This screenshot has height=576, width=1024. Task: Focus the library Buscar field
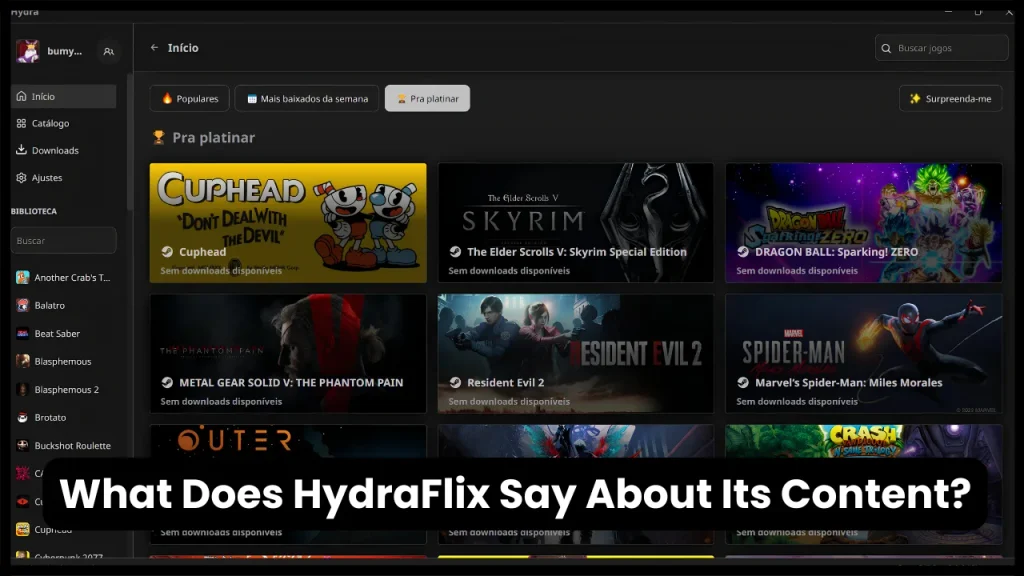click(63, 240)
